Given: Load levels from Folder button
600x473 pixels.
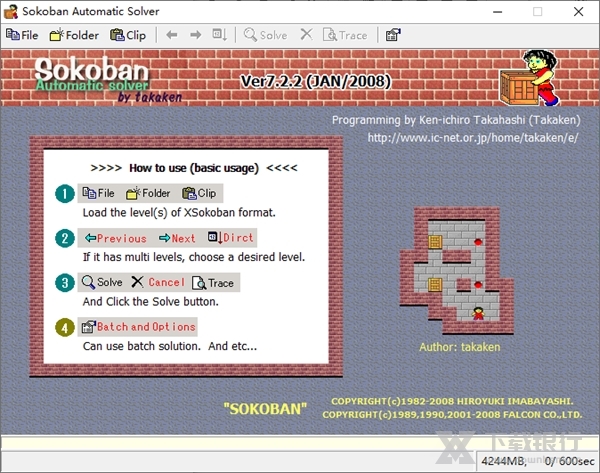Looking at the screenshot, I should point(74,35).
